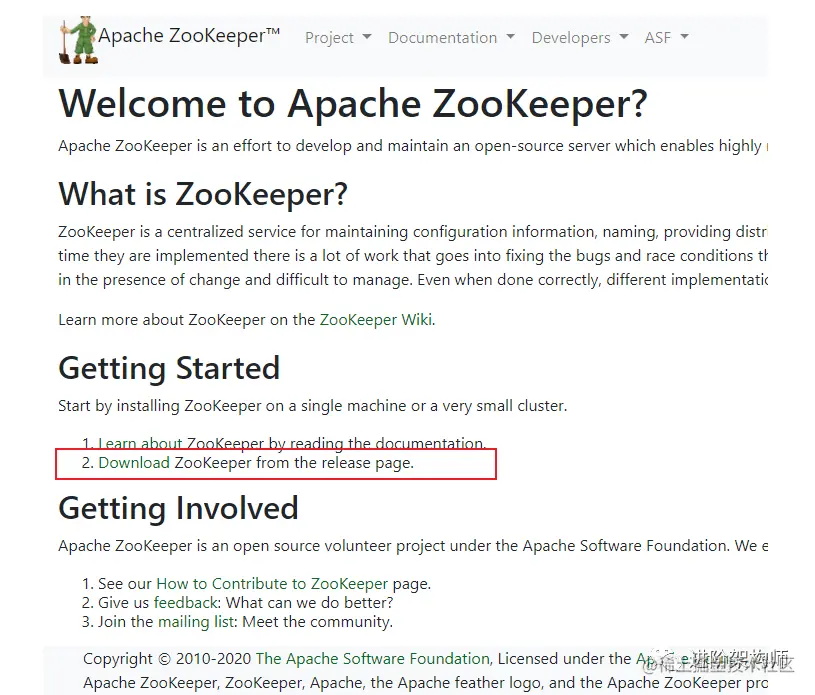815x695 pixels.
Task: Open How to Contribute to ZooKeeper link
Action: pyautogui.click(x=272, y=584)
